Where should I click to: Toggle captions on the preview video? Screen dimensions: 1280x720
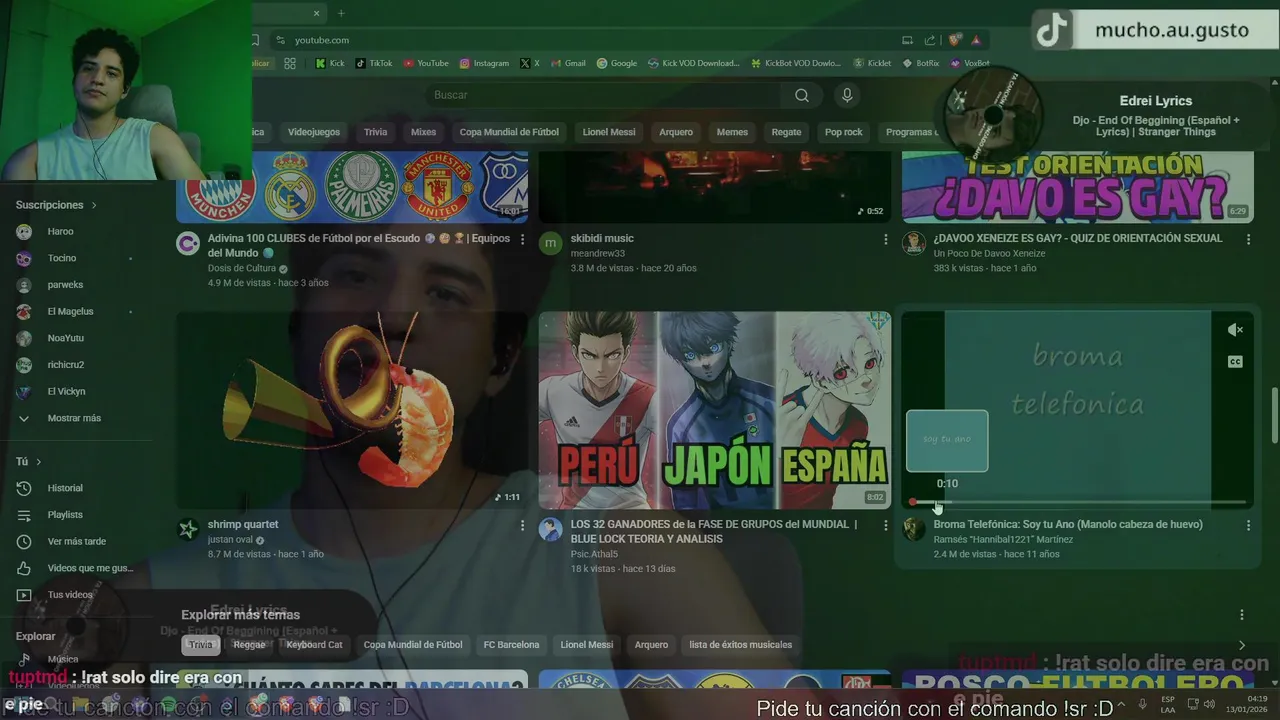coord(1235,362)
